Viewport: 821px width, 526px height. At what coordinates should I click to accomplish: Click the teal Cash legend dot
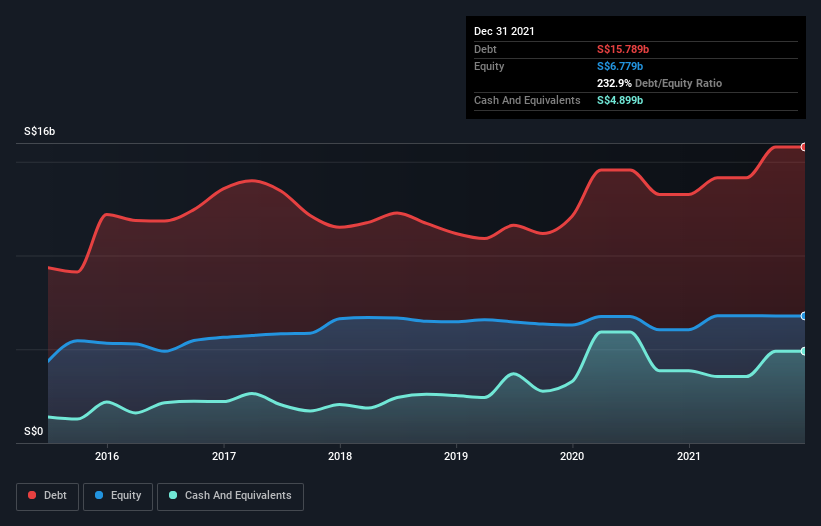point(173,495)
